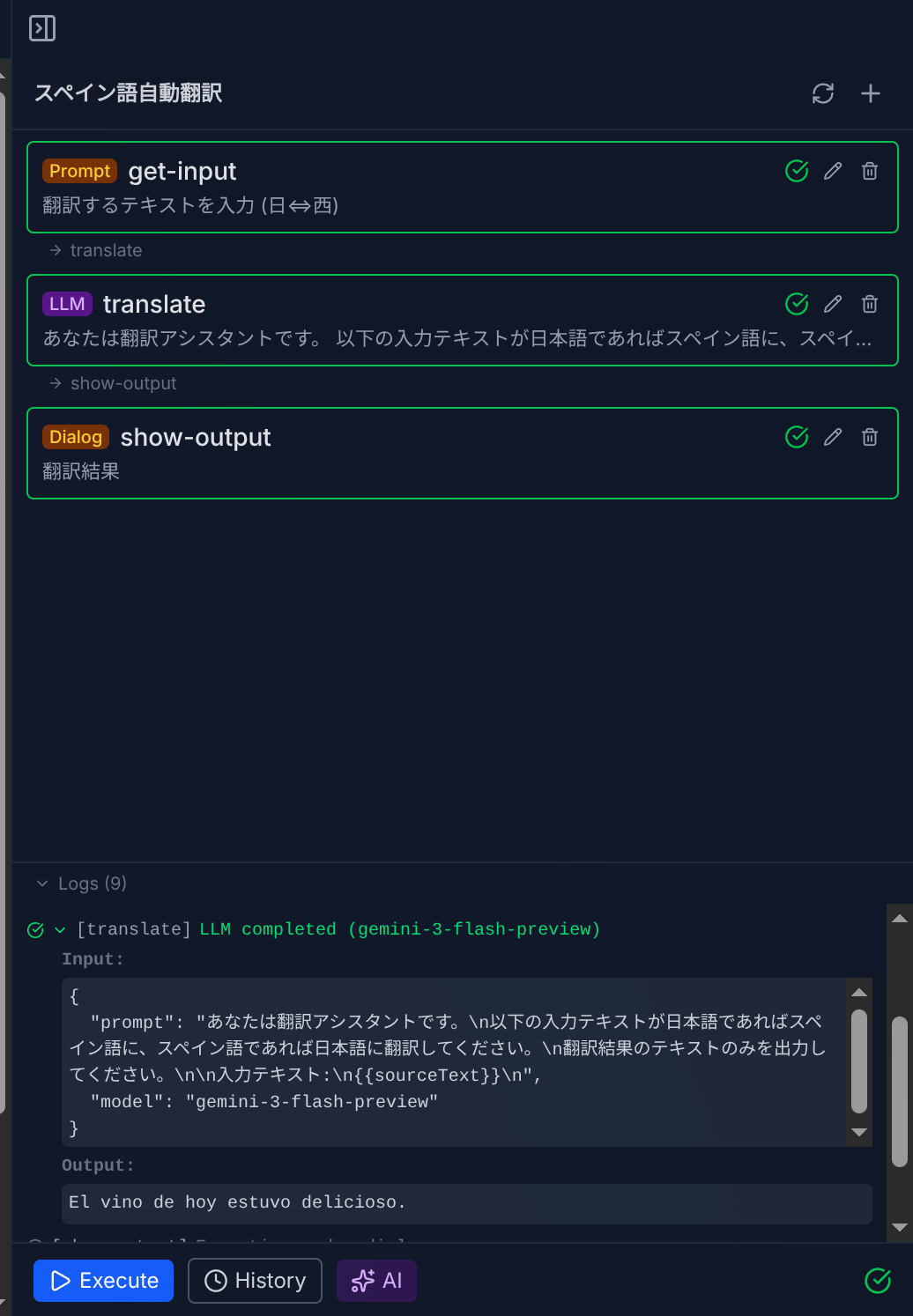
Task: Click the green check on the get-input node
Action: click(797, 171)
